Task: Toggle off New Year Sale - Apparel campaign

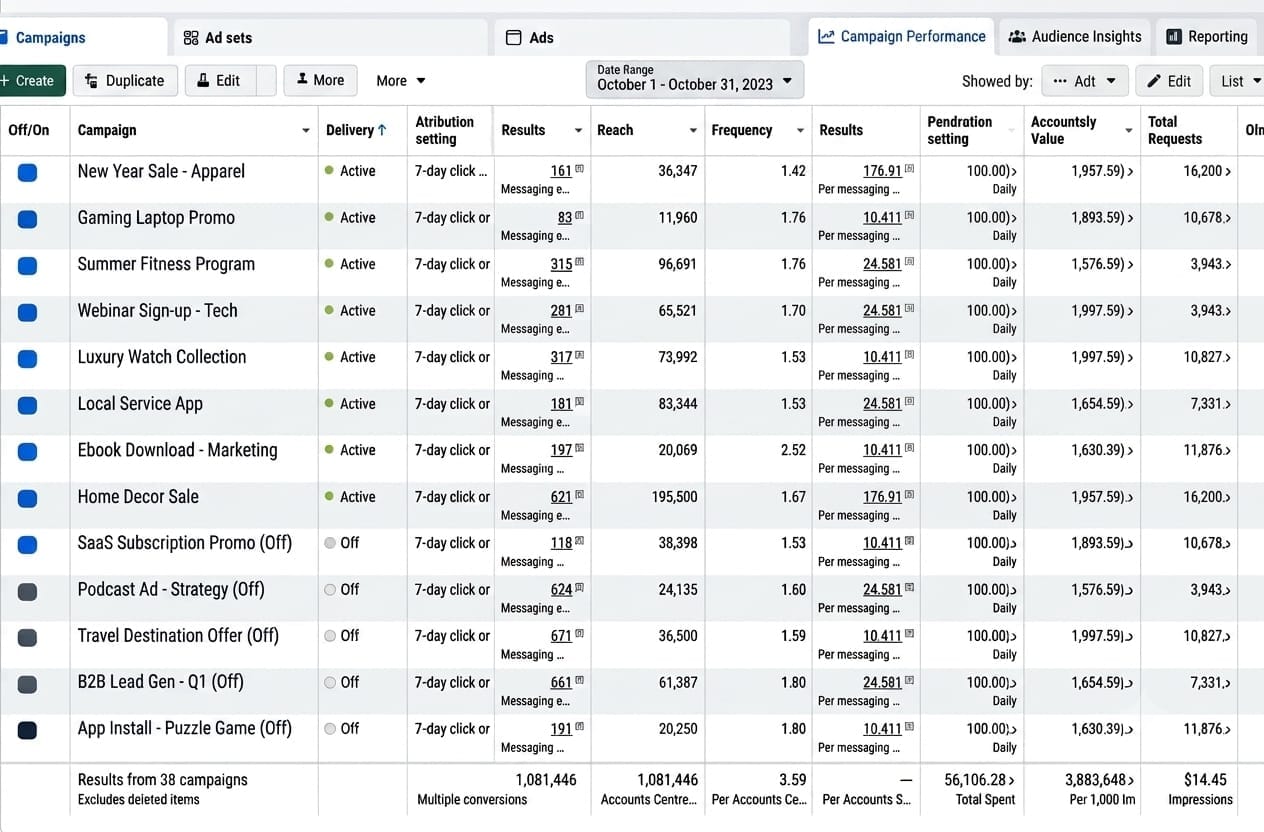Action: click(28, 172)
